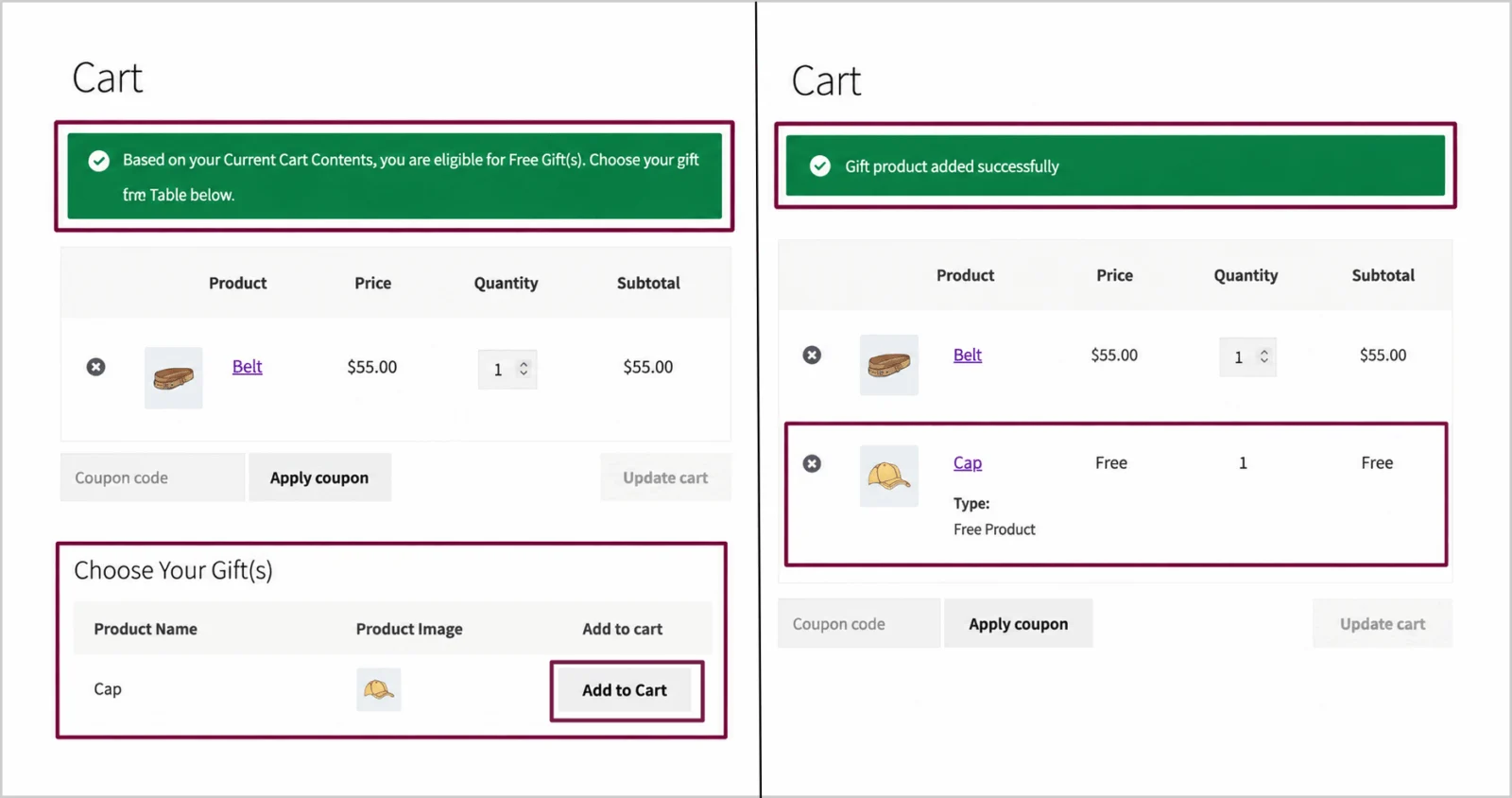
Task: Click the checkmark icon in eligibility notice
Action: [x=98, y=161]
